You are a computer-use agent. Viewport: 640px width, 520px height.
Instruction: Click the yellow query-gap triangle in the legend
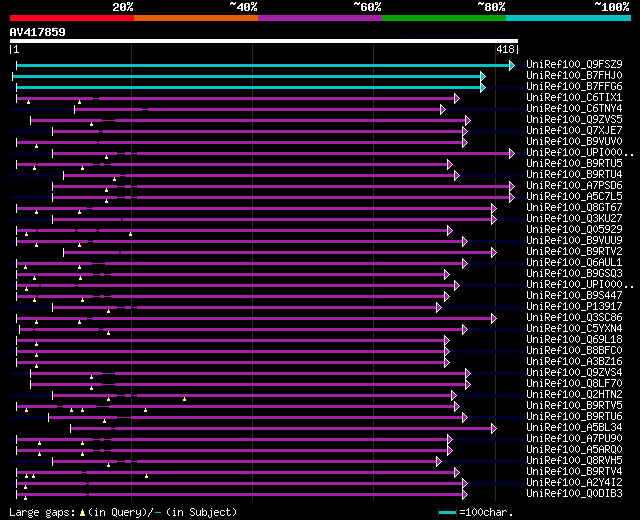[x=82, y=513]
